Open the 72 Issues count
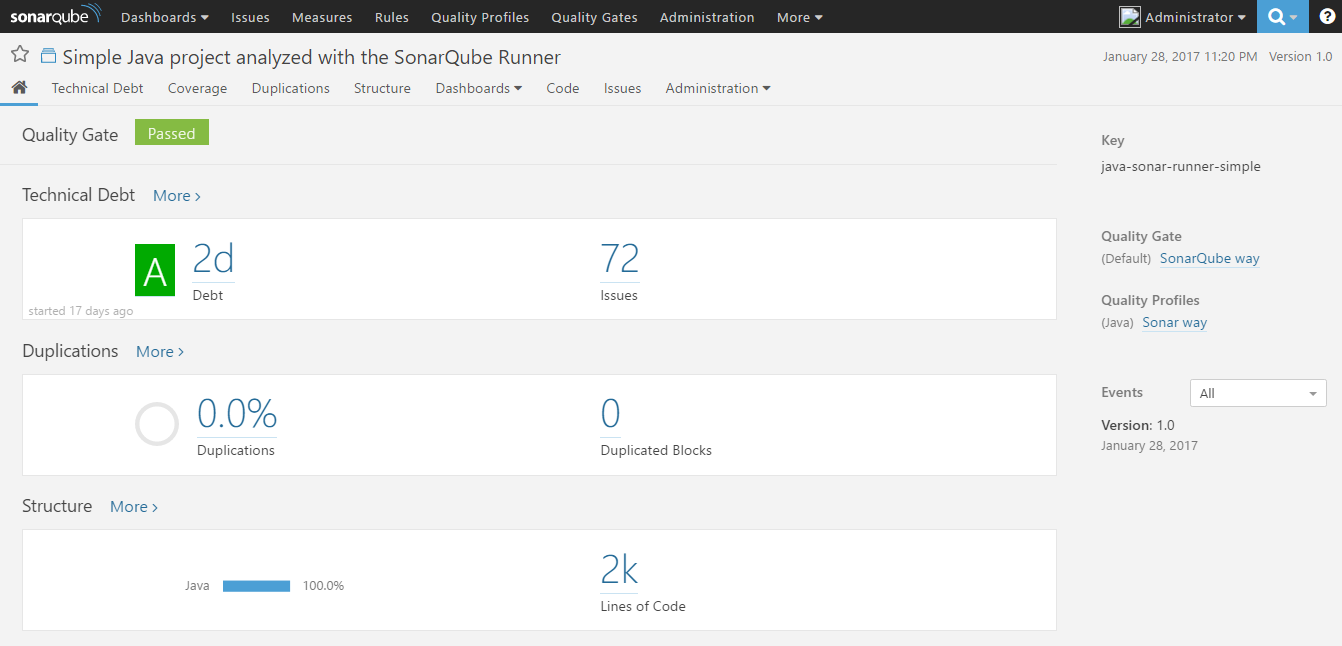This screenshot has width=1342, height=646. coord(620,259)
